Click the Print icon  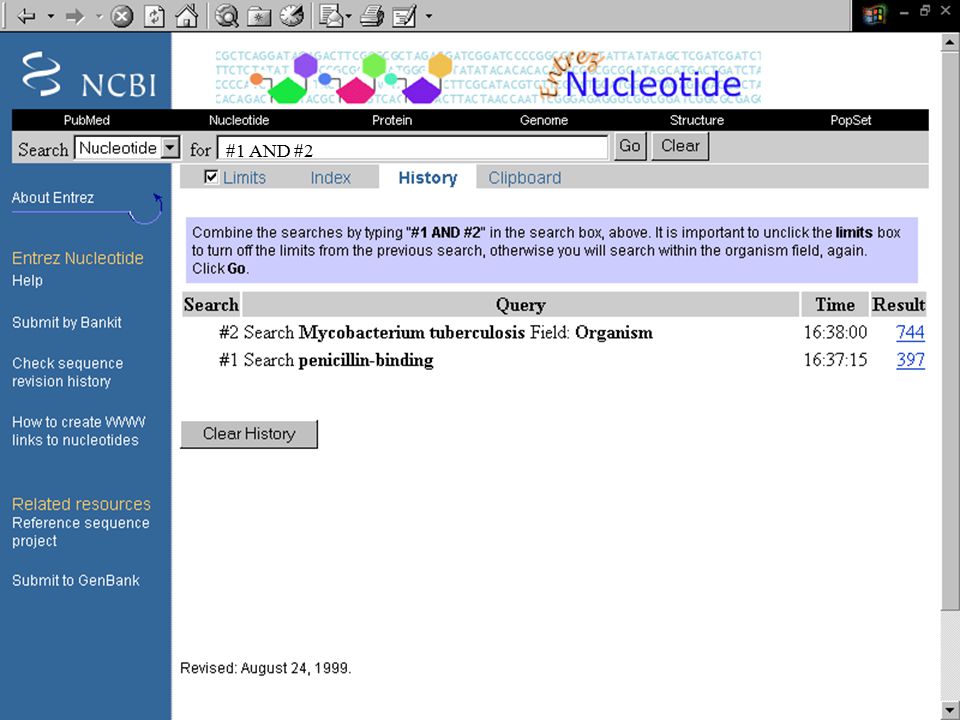(x=372, y=15)
